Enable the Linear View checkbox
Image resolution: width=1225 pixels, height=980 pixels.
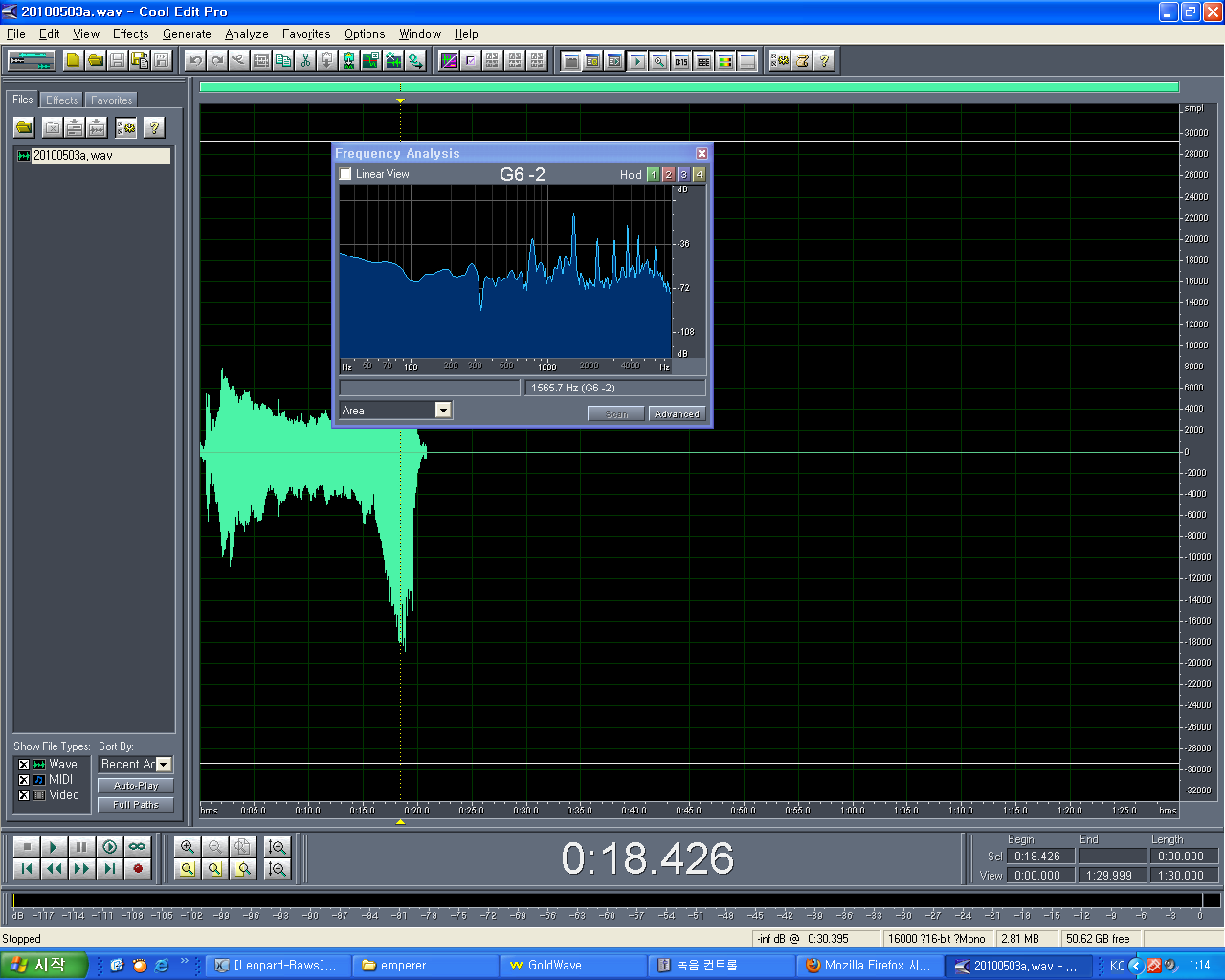345,174
